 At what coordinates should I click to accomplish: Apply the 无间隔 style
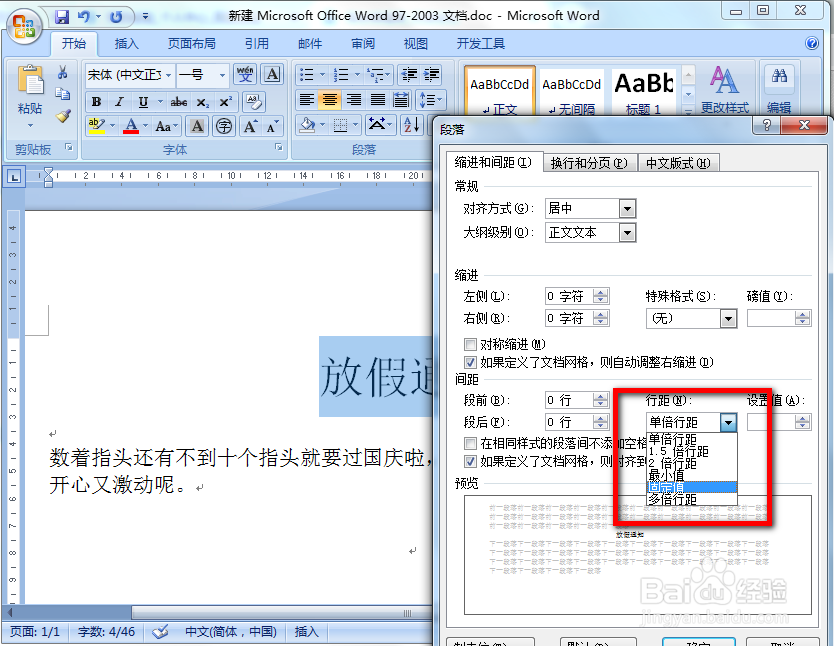572,91
